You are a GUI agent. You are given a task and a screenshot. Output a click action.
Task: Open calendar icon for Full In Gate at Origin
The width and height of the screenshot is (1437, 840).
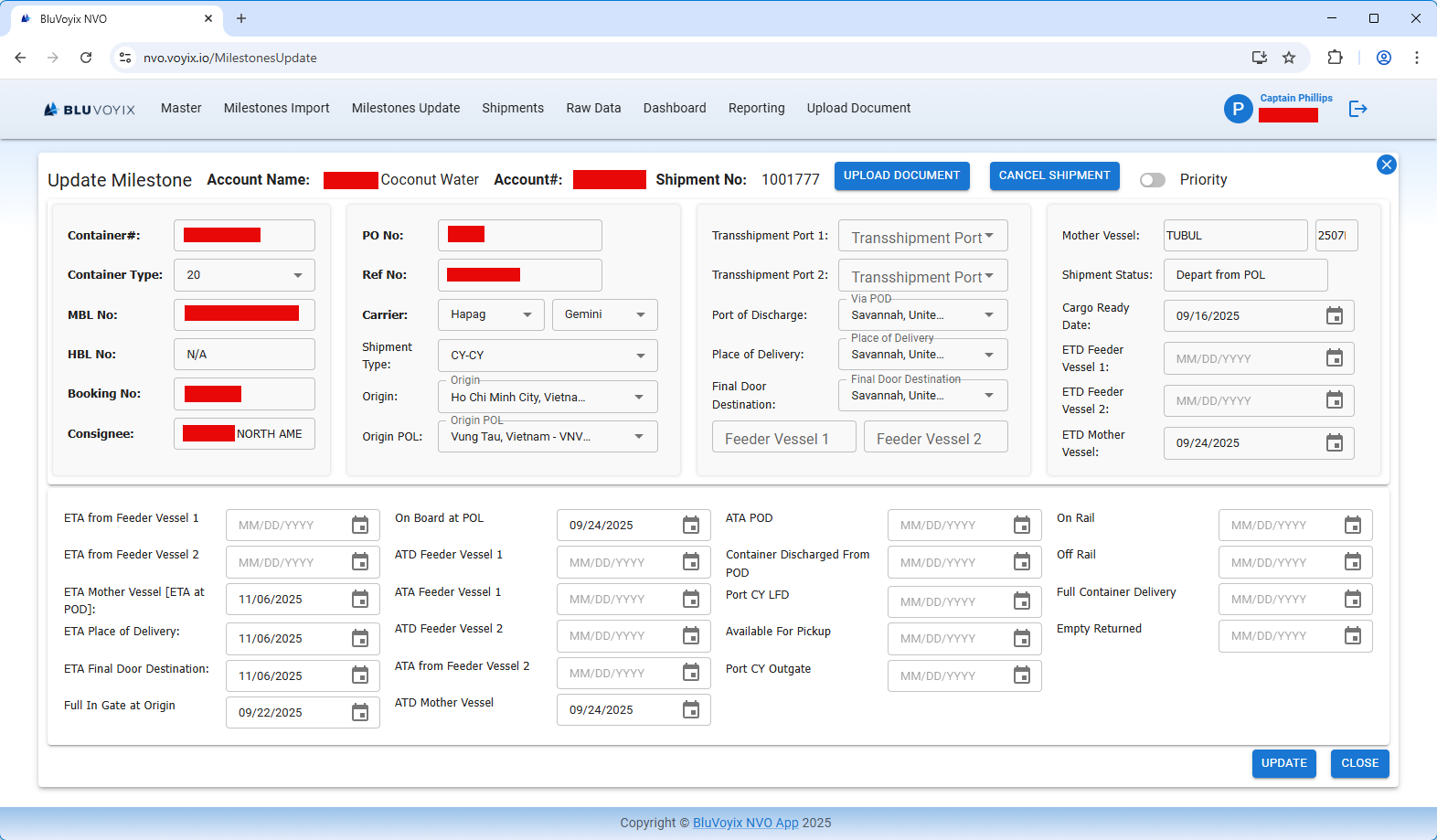[359, 713]
